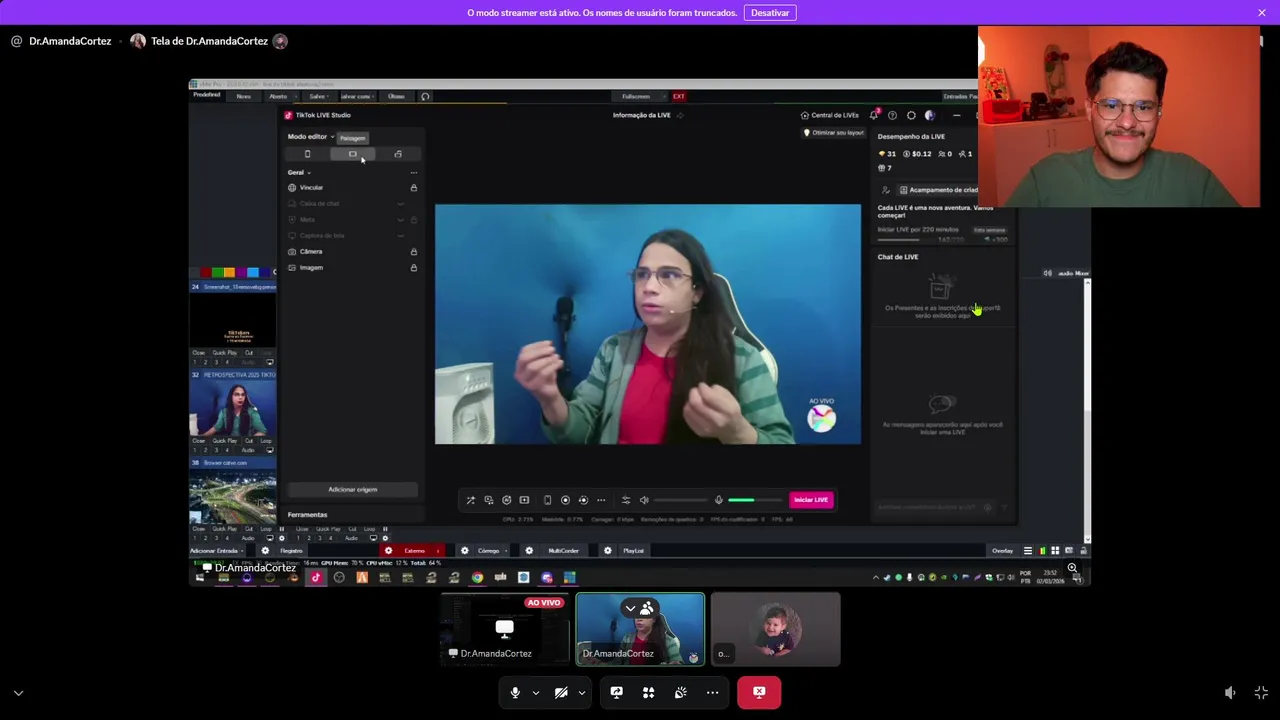The height and width of the screenshot is (720, 1280).
Task: Open the soundboard button
Action: click(680, 692)
